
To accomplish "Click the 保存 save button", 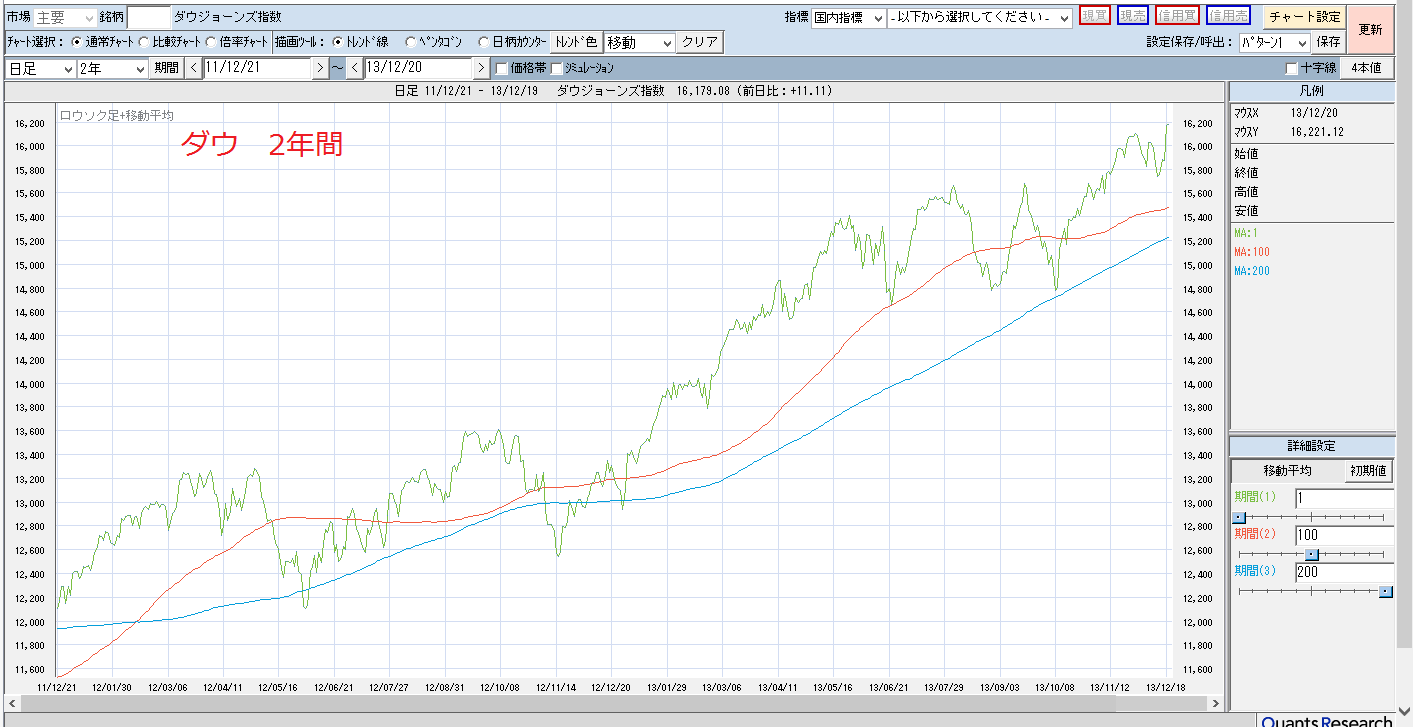I will (x=1328, y=43).
